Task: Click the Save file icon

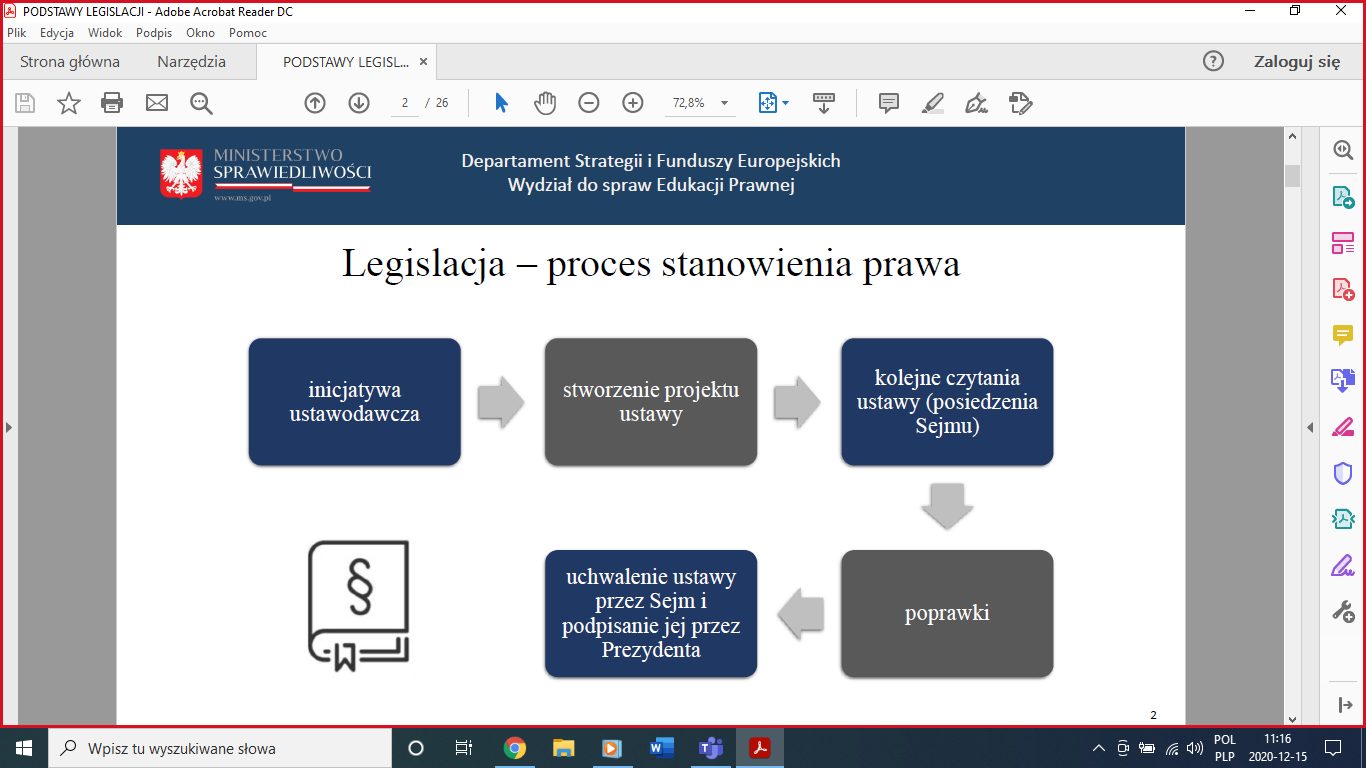Action: [25, 103]
